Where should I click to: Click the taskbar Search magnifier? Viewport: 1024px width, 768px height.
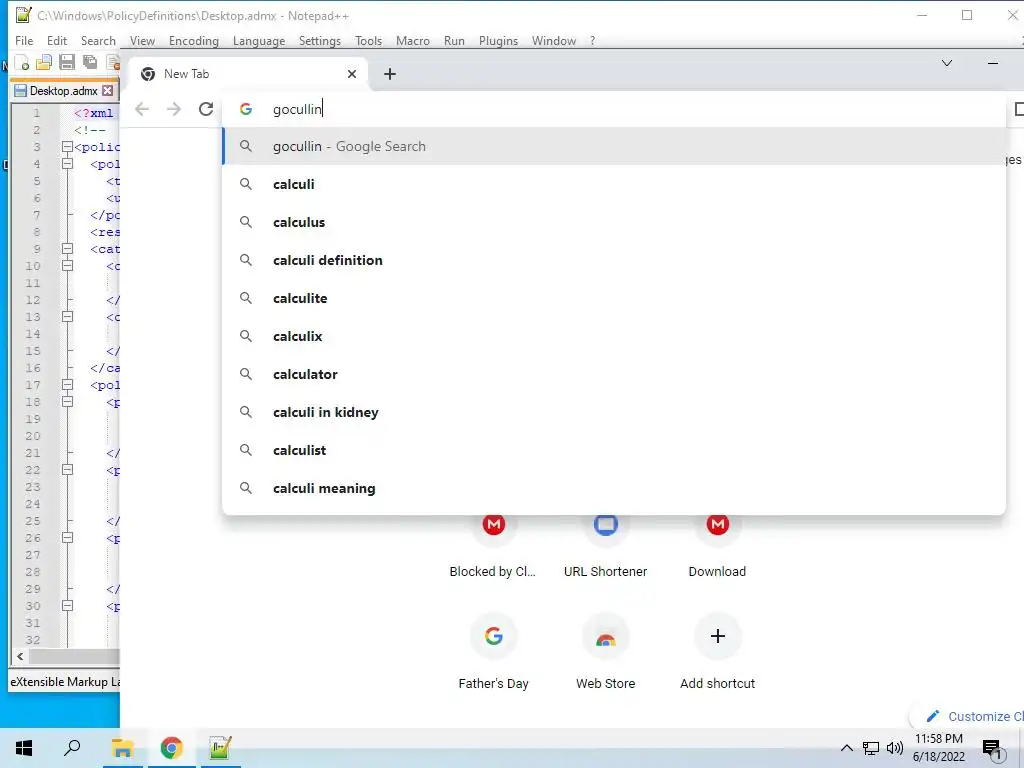click(x=72, y=748)
